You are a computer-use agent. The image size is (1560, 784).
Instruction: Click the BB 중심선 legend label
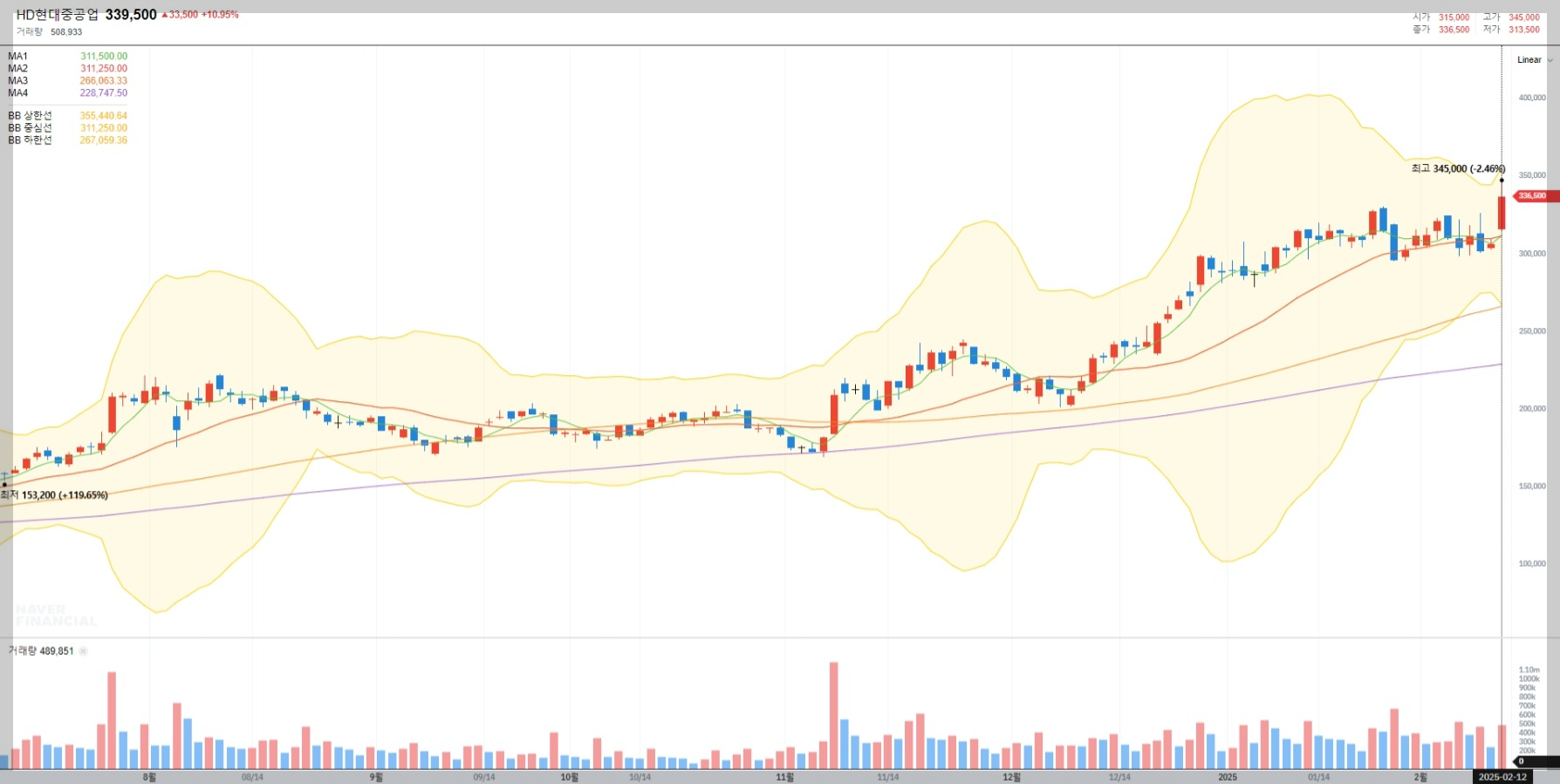click(x=31, y=128)
